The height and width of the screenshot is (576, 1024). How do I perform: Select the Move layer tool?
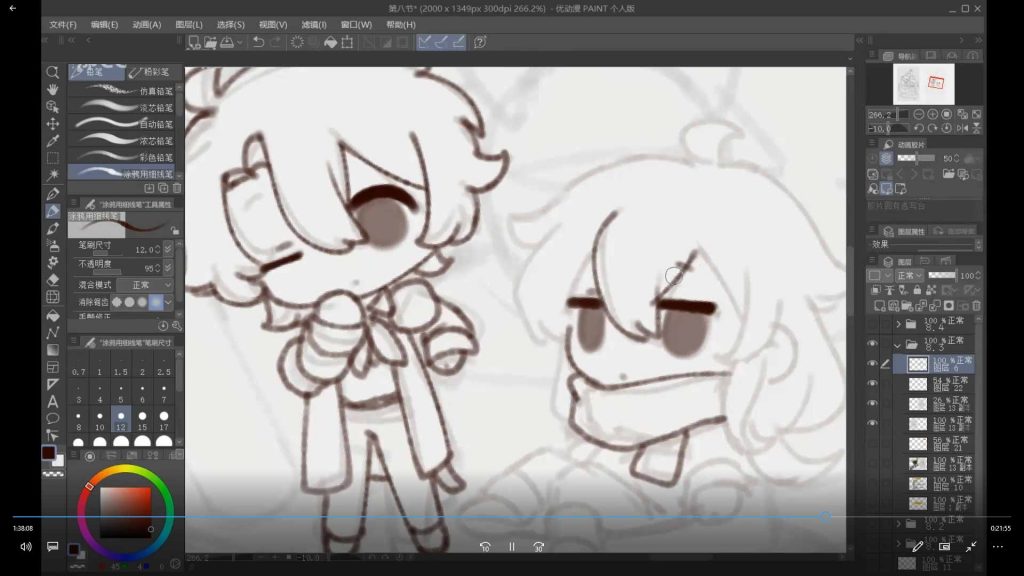[x=52, y=124]
